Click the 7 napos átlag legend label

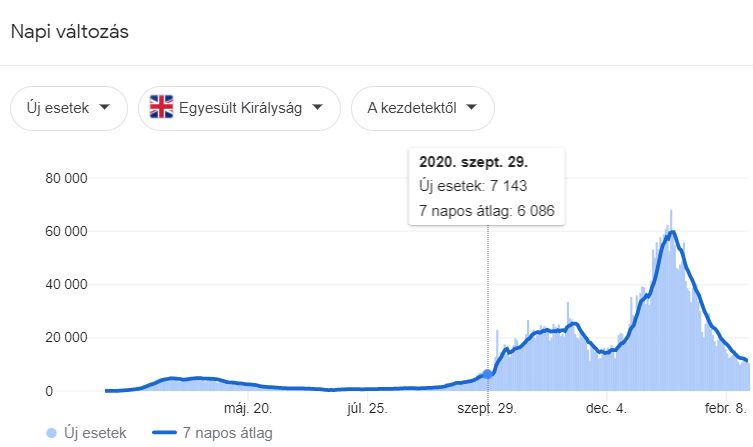click(227, 432)
